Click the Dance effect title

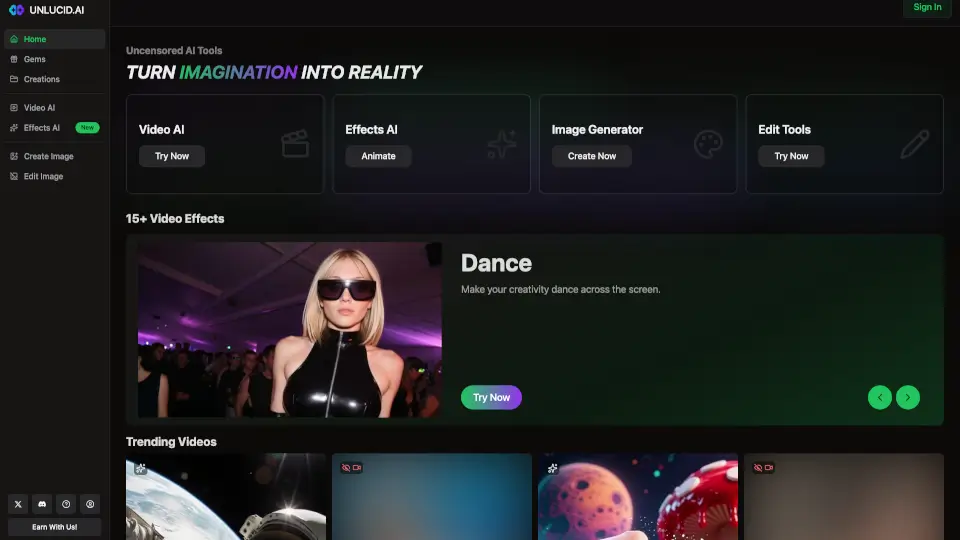click(x=496, y=263)
